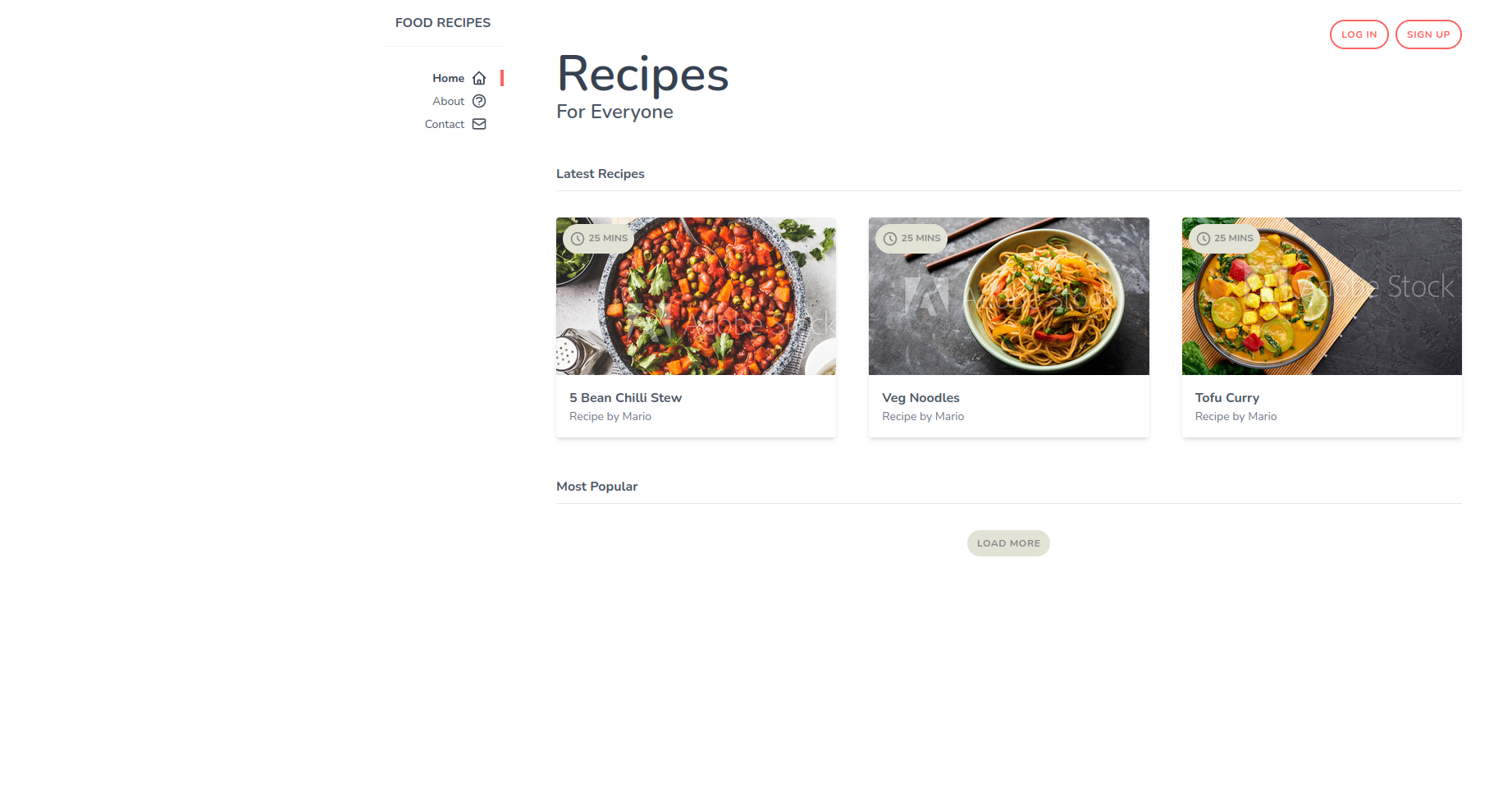Screen dimensions: 1512x787
Task: Click the Veg Noodles title
Action: 920,398
